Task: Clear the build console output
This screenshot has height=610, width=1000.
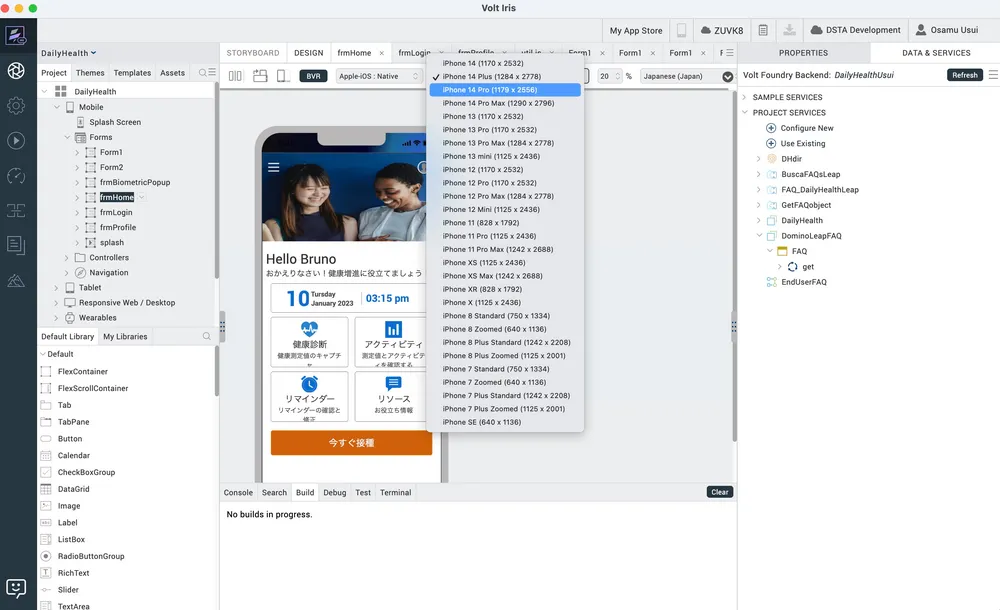Action: (x=719, y=492)
